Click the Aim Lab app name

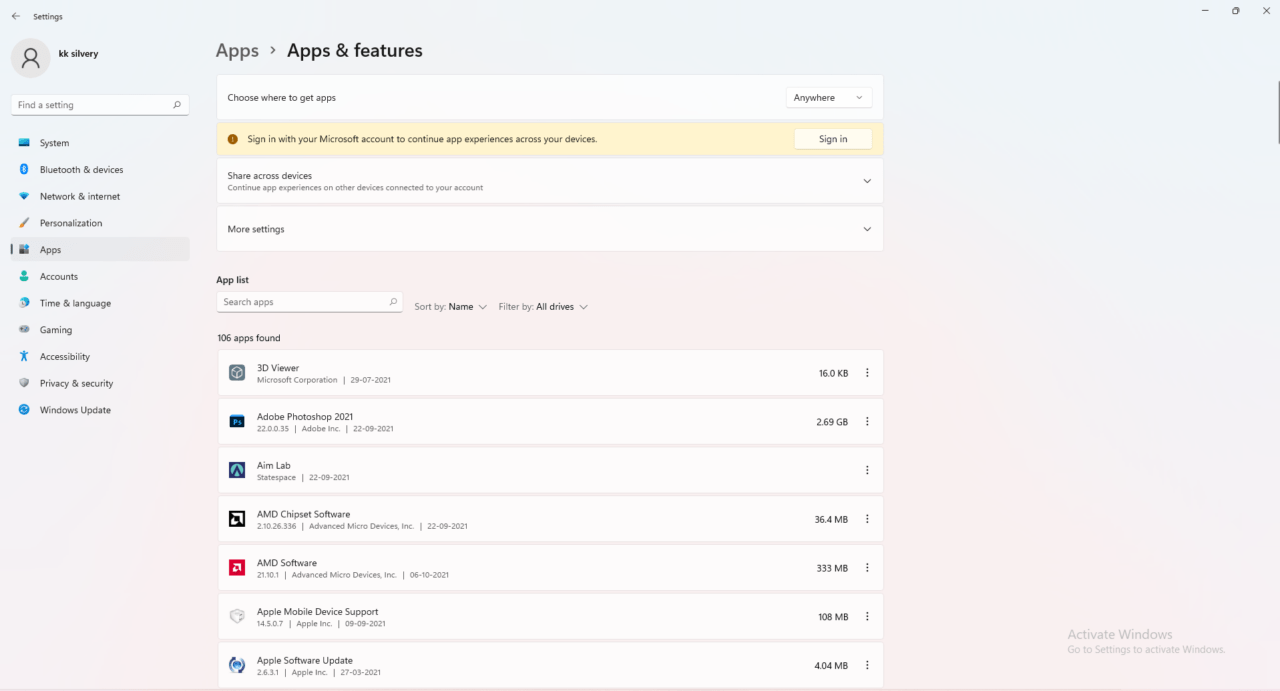coord(274,466)
